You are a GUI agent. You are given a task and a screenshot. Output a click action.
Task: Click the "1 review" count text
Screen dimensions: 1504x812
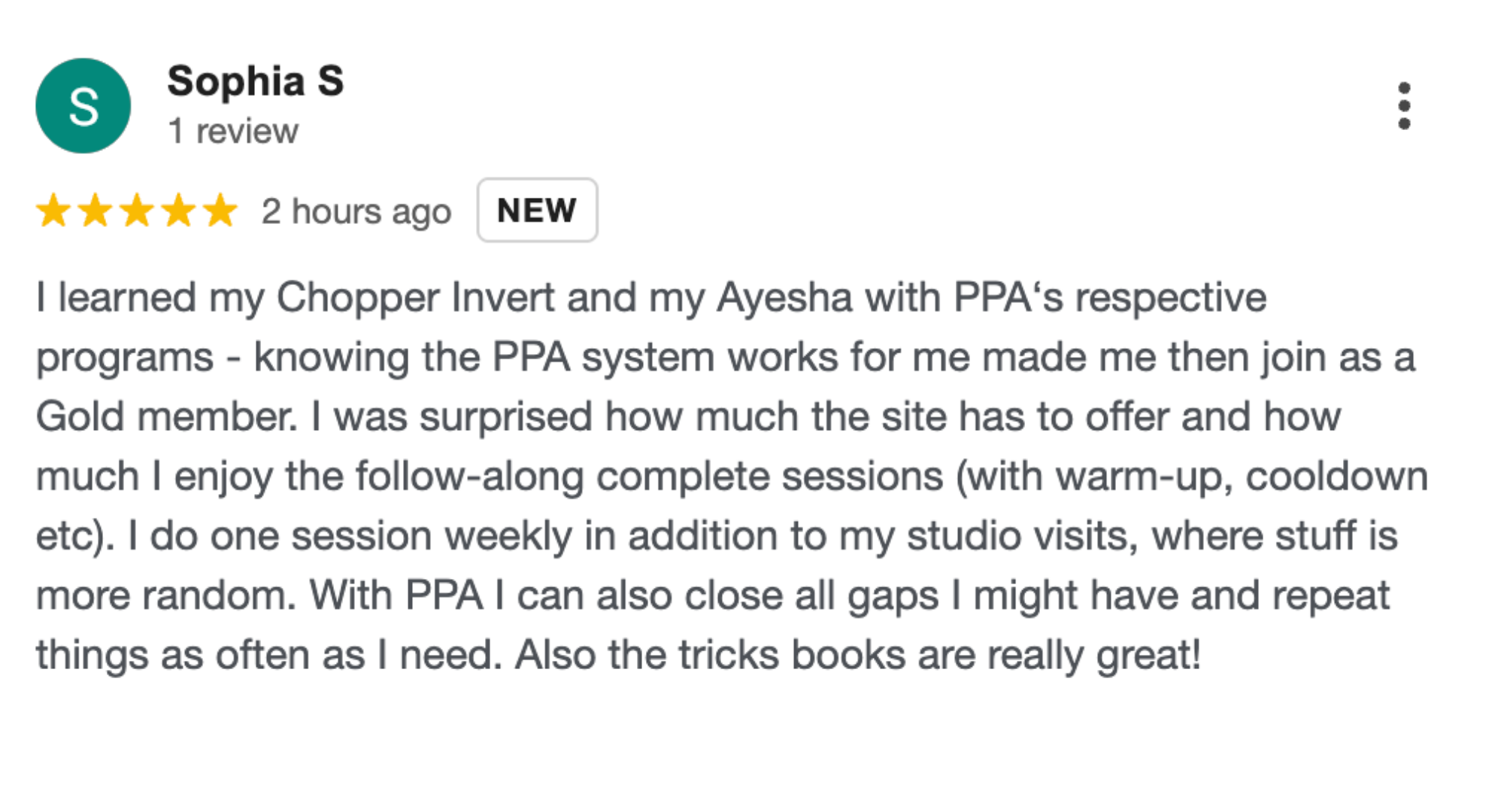[233, 132]
